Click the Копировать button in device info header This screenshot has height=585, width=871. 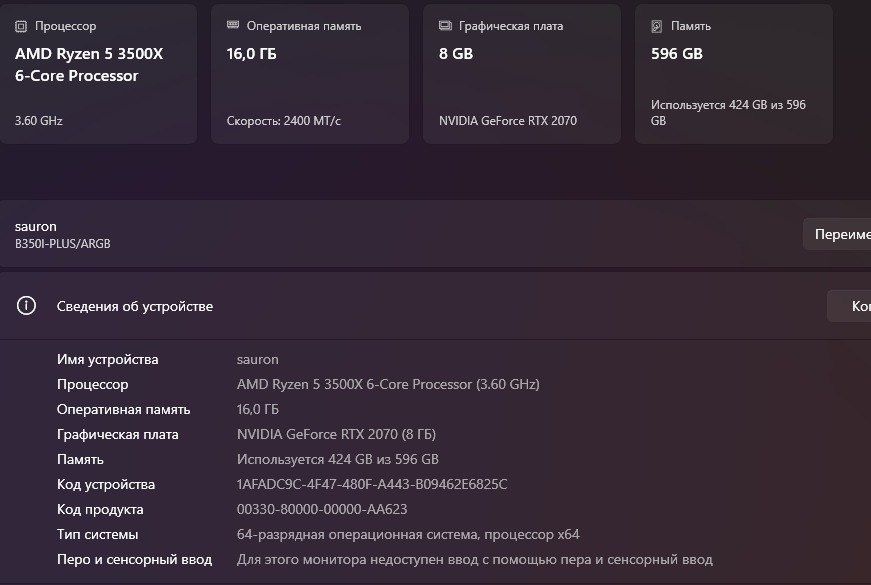pyautogui.click(x=849, y=306)
